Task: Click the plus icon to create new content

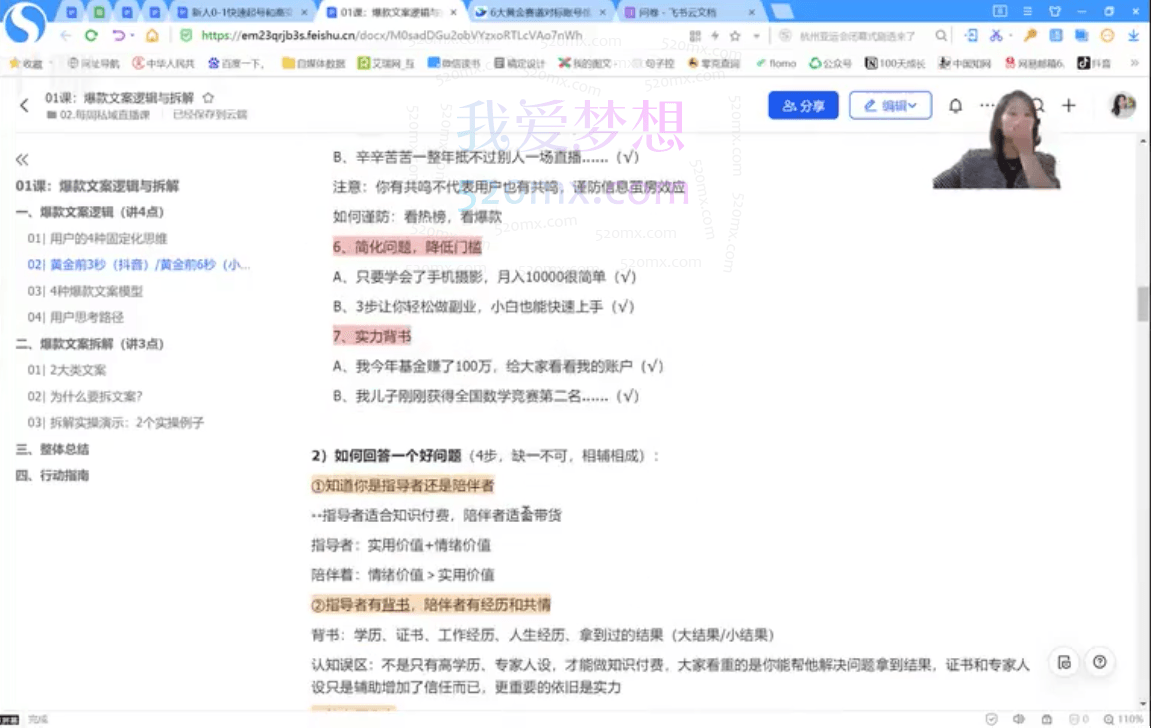Action: tap(1068, 106)
